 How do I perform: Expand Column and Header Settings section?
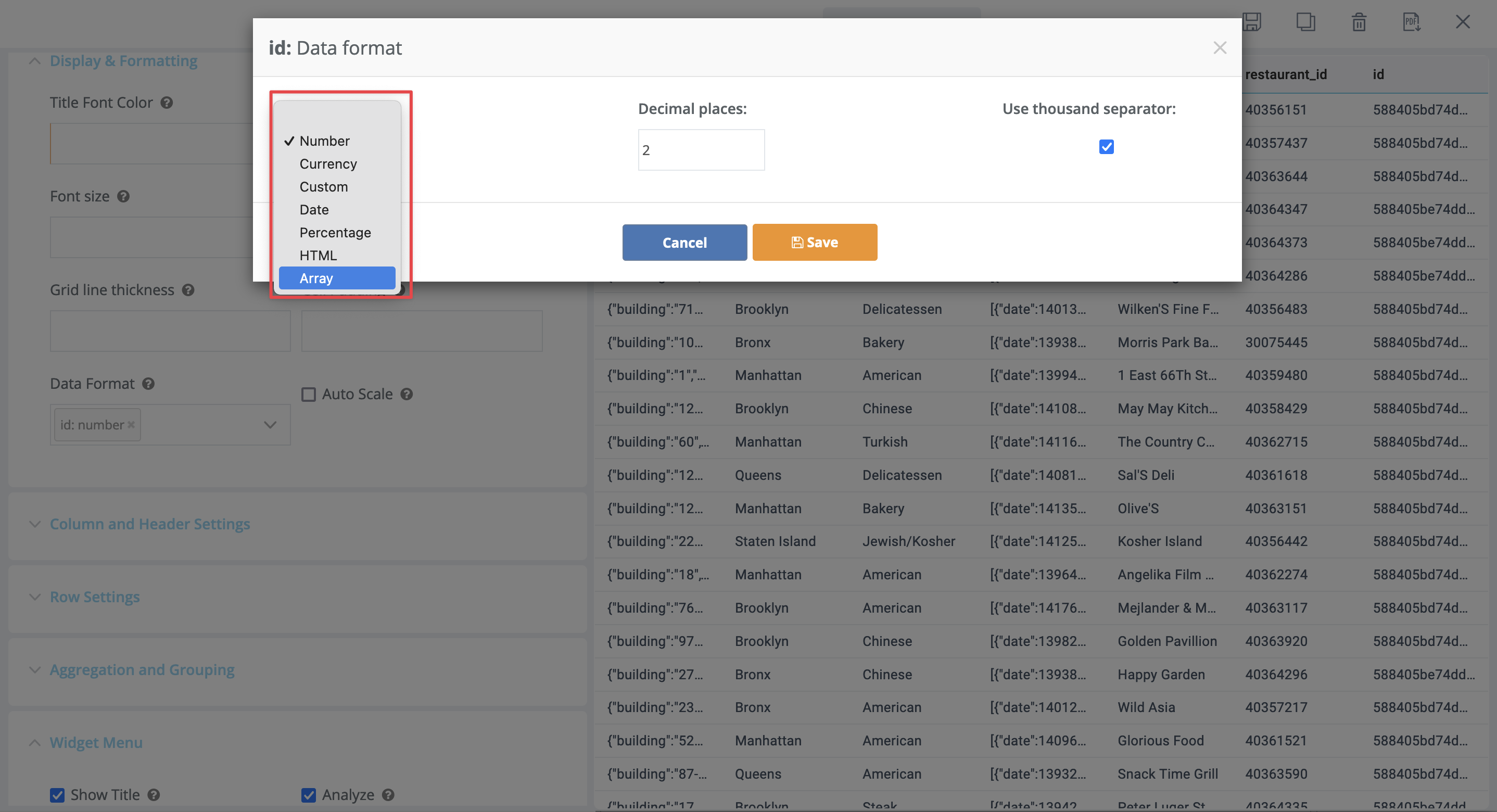[x=149, y=524]
